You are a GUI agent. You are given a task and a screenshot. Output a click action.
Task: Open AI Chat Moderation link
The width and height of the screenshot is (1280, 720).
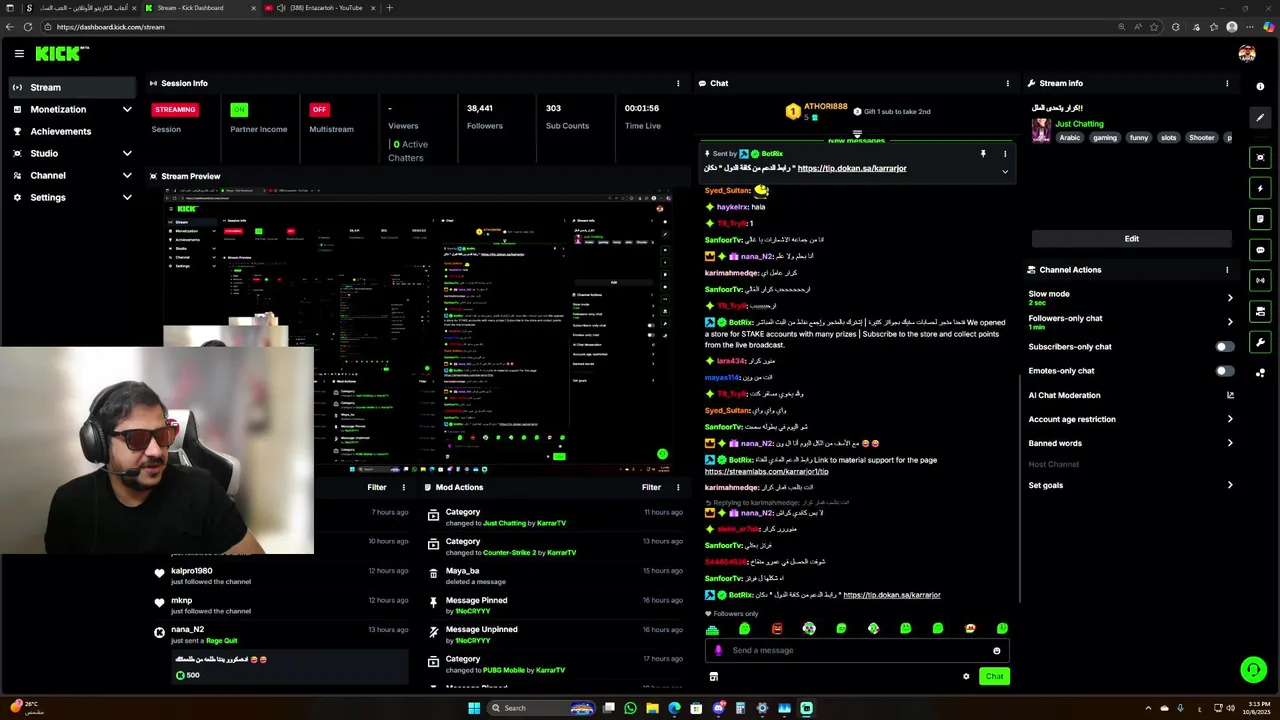[1131, 395]
